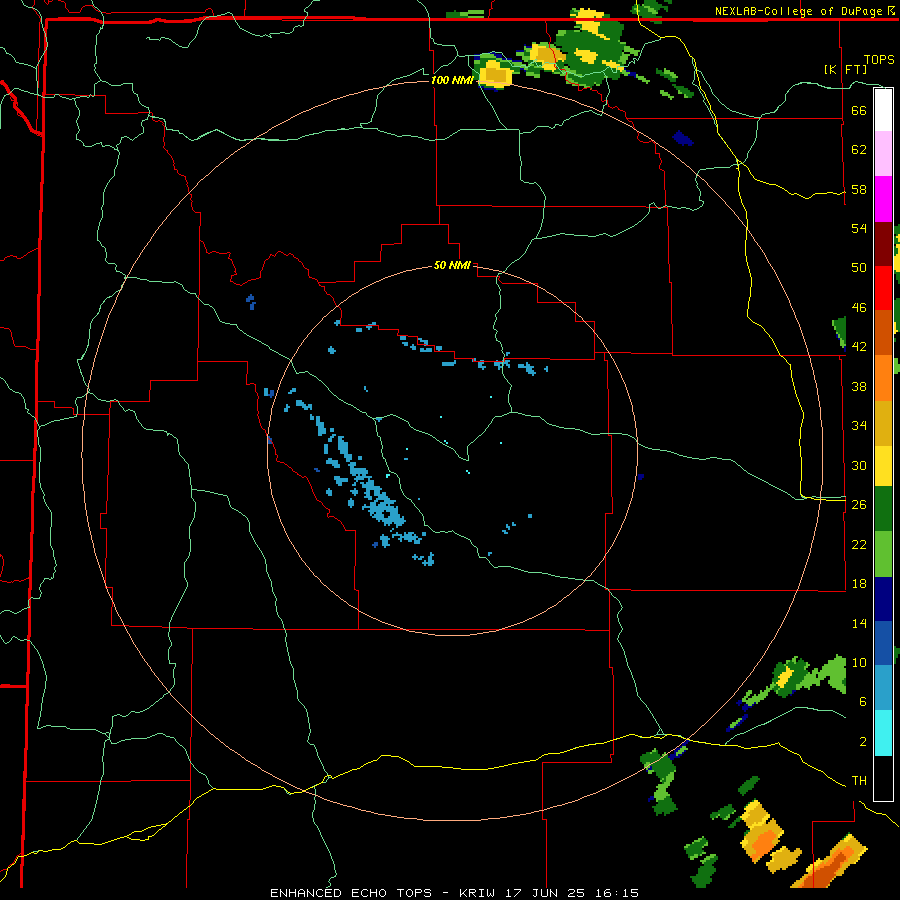Image resolution: width=900 pixels, height=900 pixels.
Task: Click the white top segment of the color scale
Action: pos(883,110)
